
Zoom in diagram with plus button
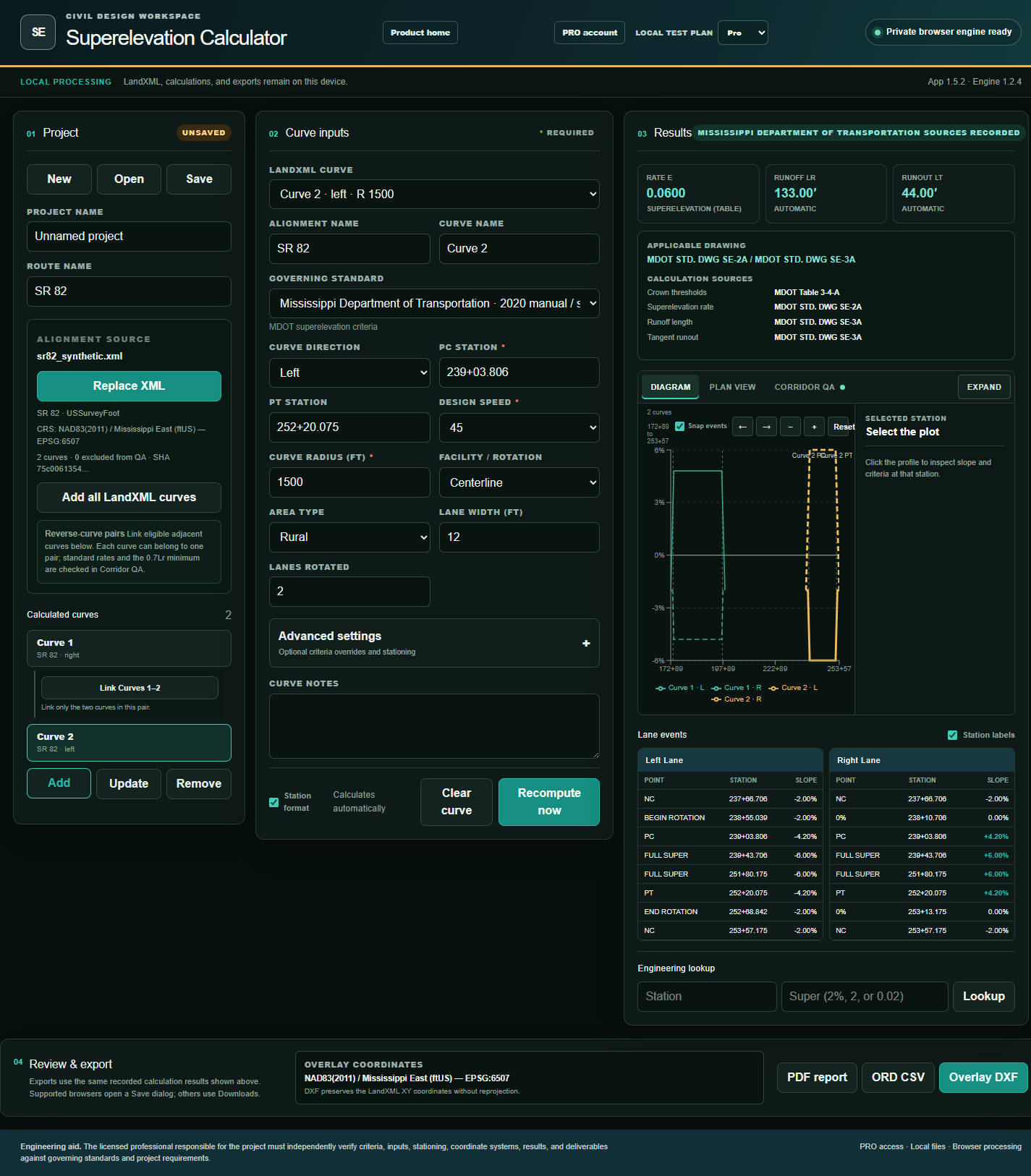[x=814, y=427]
